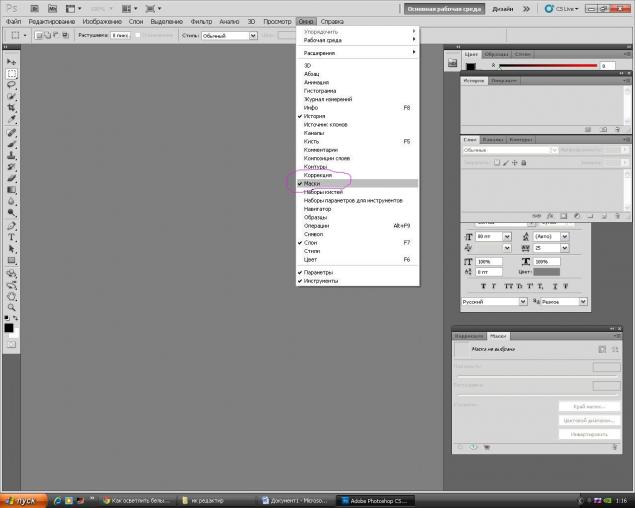Select the Spot Healing Brush tool
The height and width of the screenshot is (508, 635).
click(11, 133)
